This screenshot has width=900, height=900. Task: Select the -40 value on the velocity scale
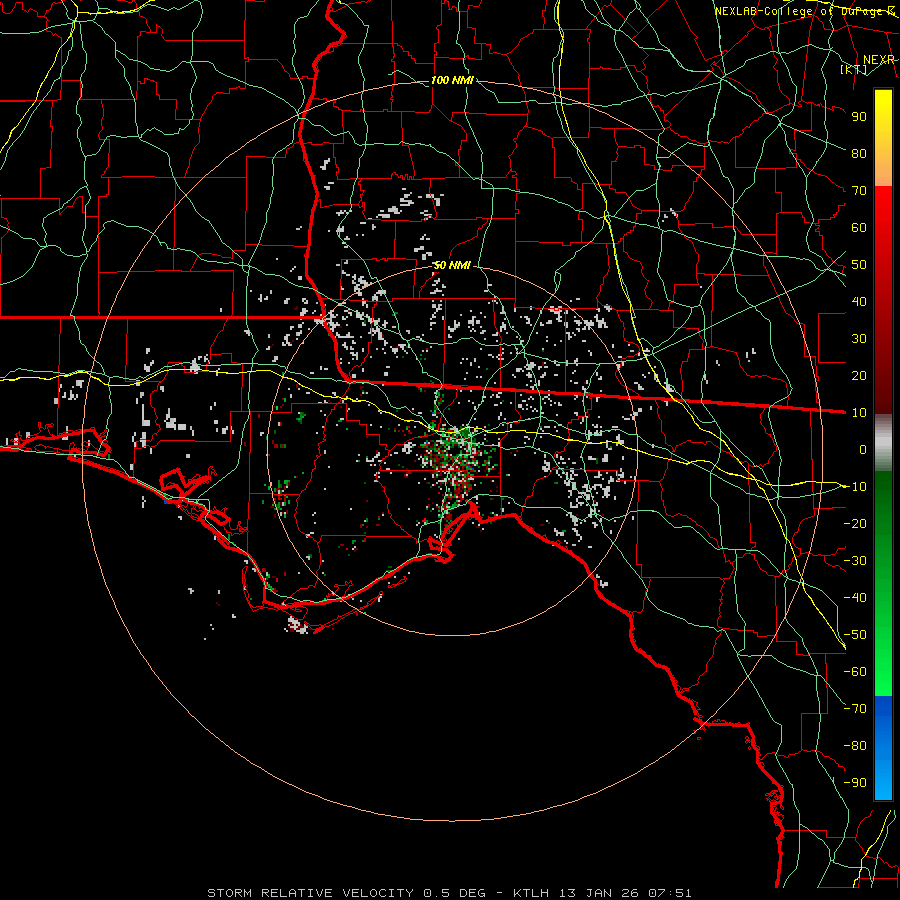coord(855,598)
